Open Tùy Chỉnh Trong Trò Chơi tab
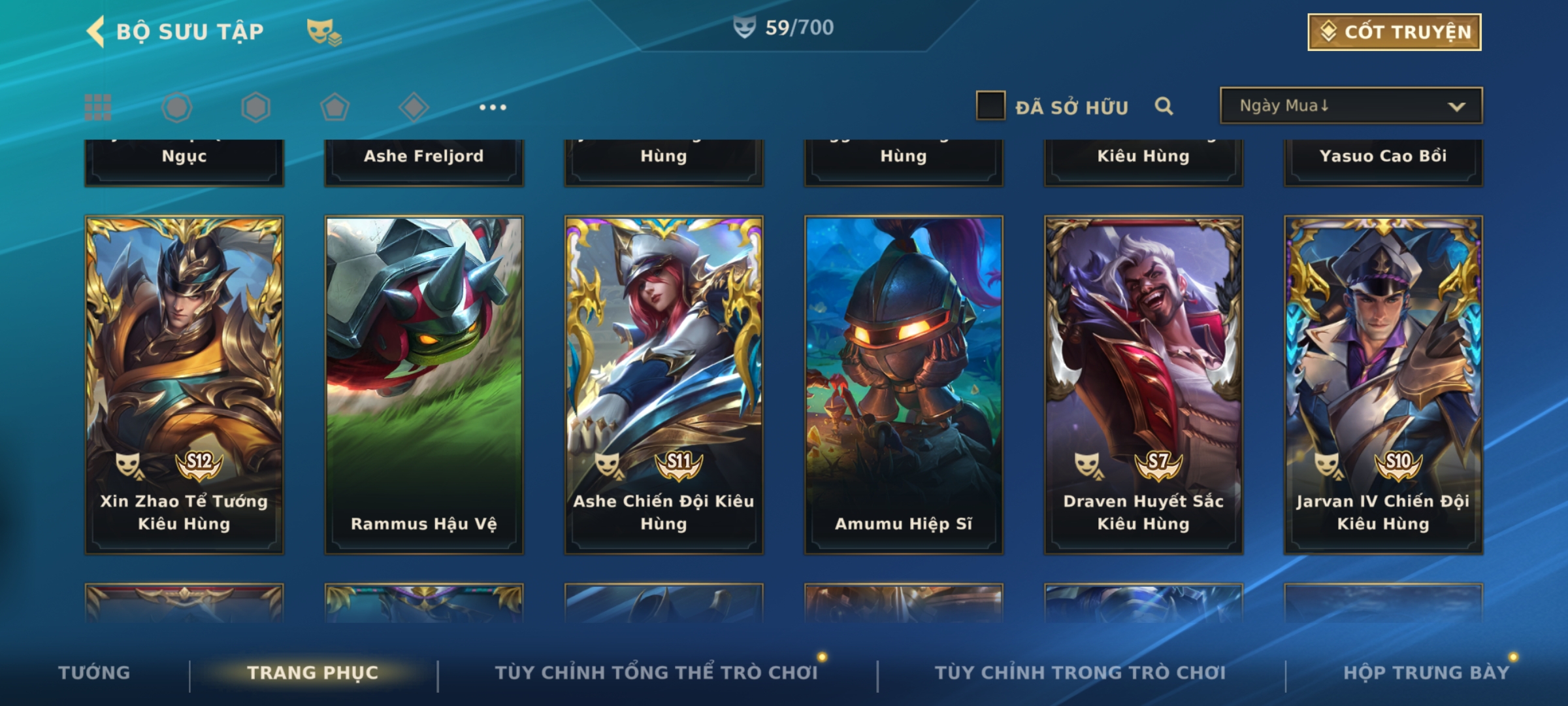The width and height of the screenshot is (1568, 706). tap(1080, 673)
